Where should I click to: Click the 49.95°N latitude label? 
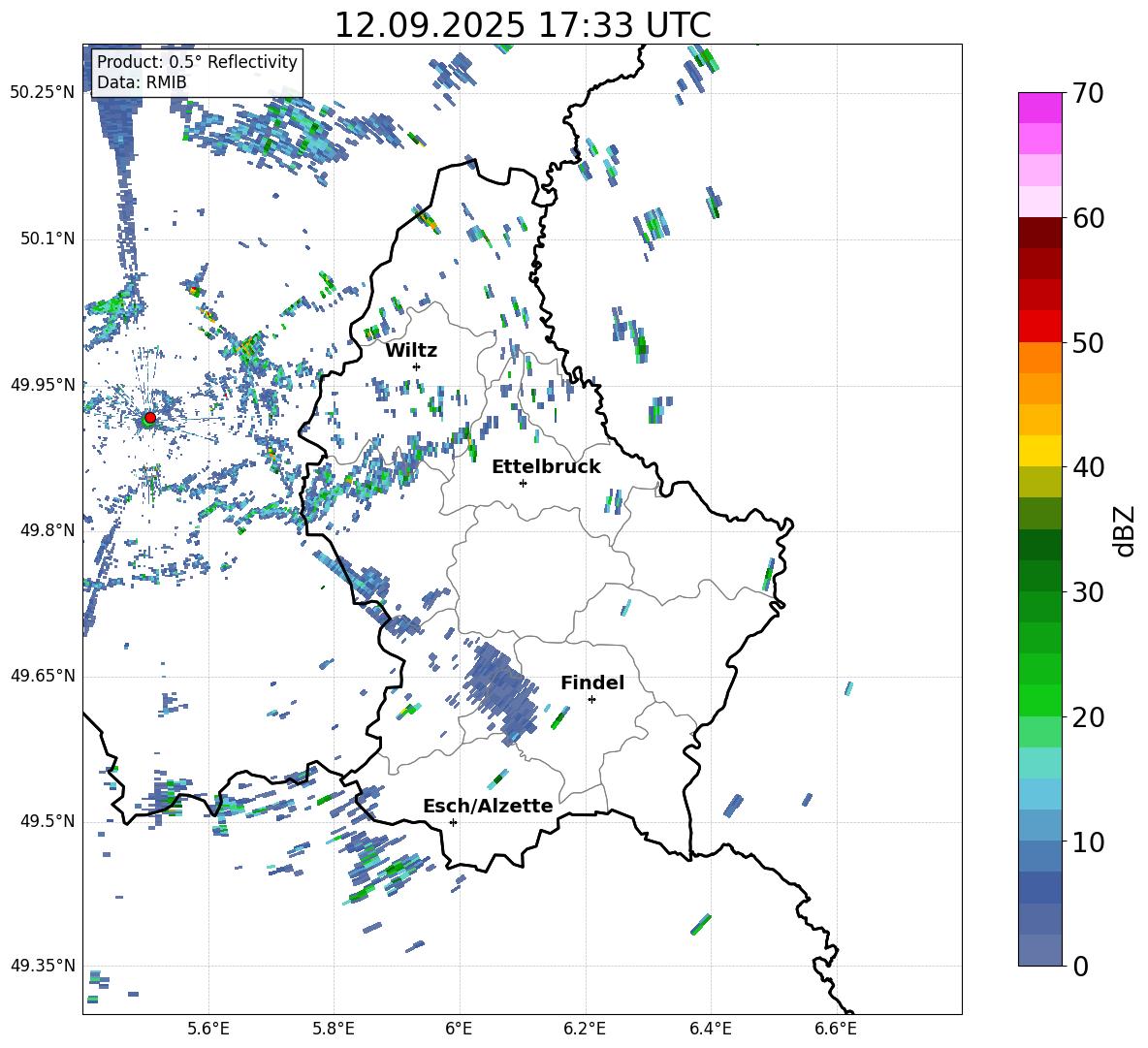pyautogui.click(x=43, y=385)
